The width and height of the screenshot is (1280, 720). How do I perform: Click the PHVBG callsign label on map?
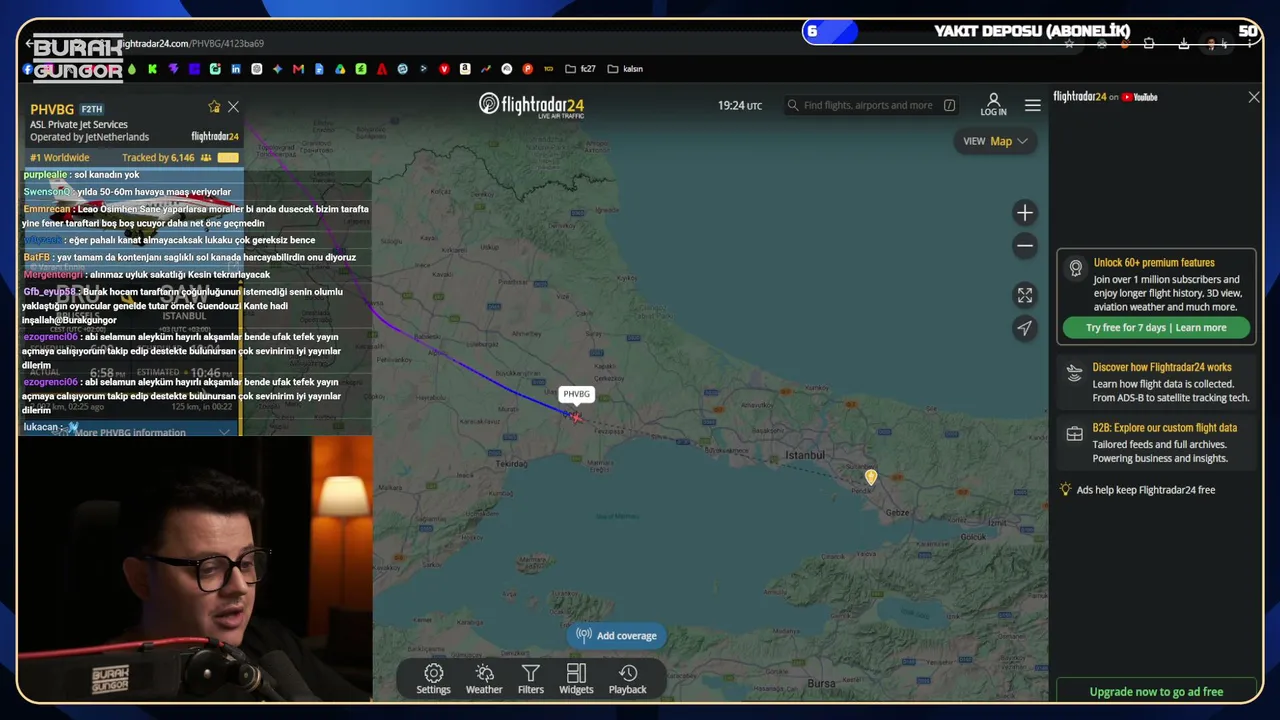(x=577, y=394)
